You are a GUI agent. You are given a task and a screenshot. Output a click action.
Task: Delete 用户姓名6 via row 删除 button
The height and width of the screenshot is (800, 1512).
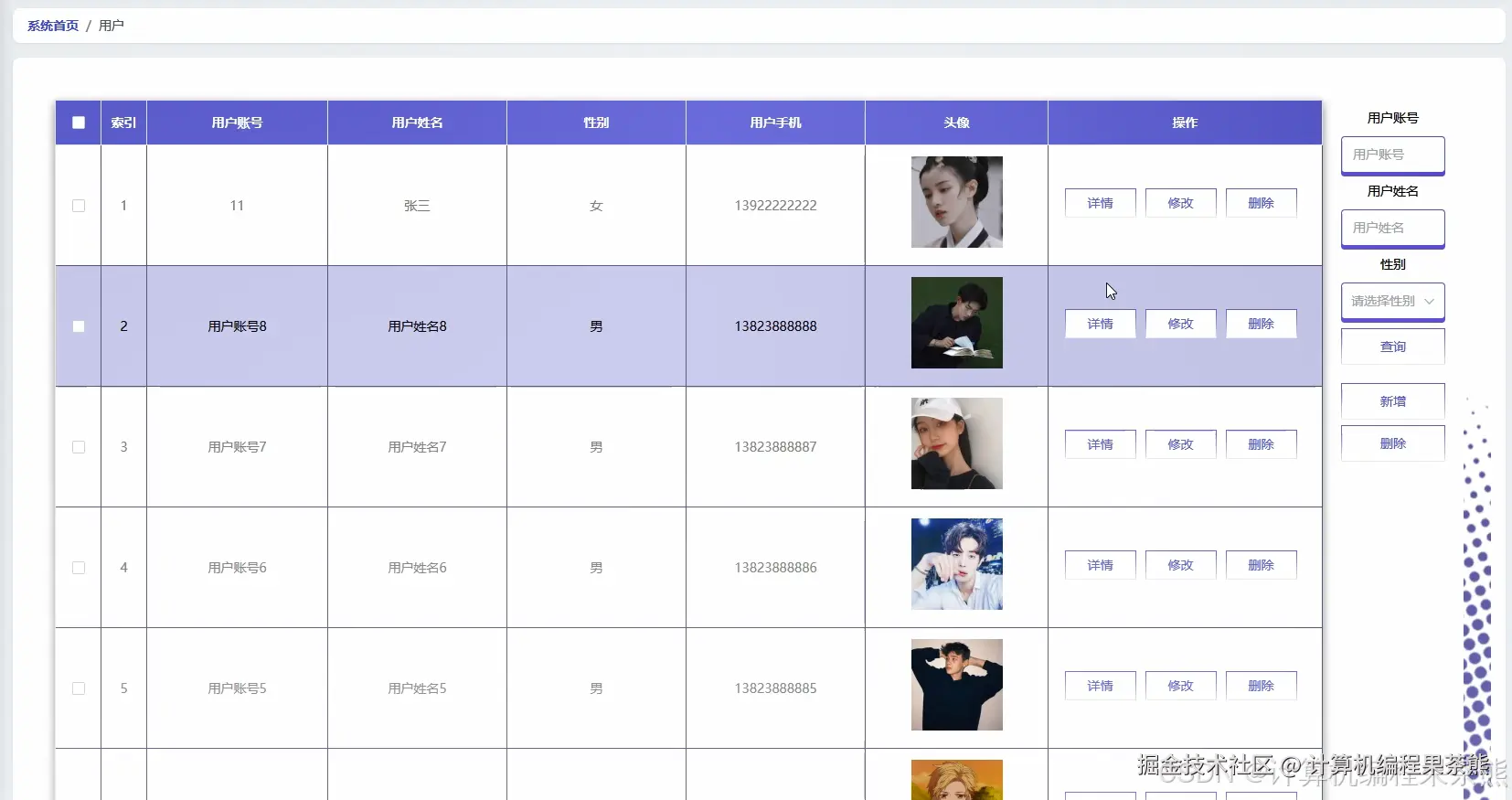click(1262, 565)
